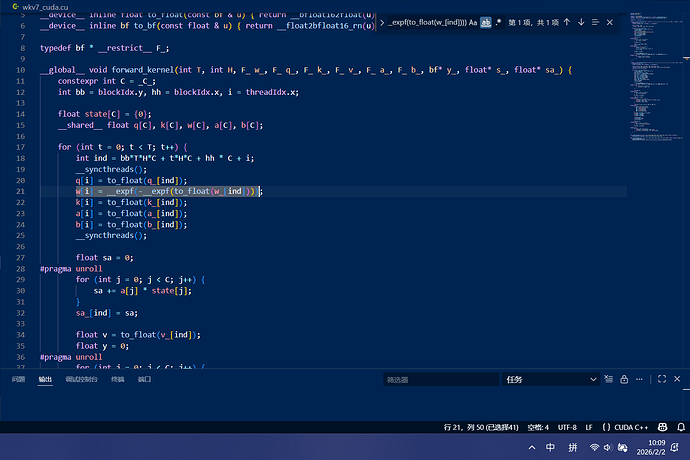Click find in selection icon
Screen dimensions: 690x460
click(x=595, y=21)
